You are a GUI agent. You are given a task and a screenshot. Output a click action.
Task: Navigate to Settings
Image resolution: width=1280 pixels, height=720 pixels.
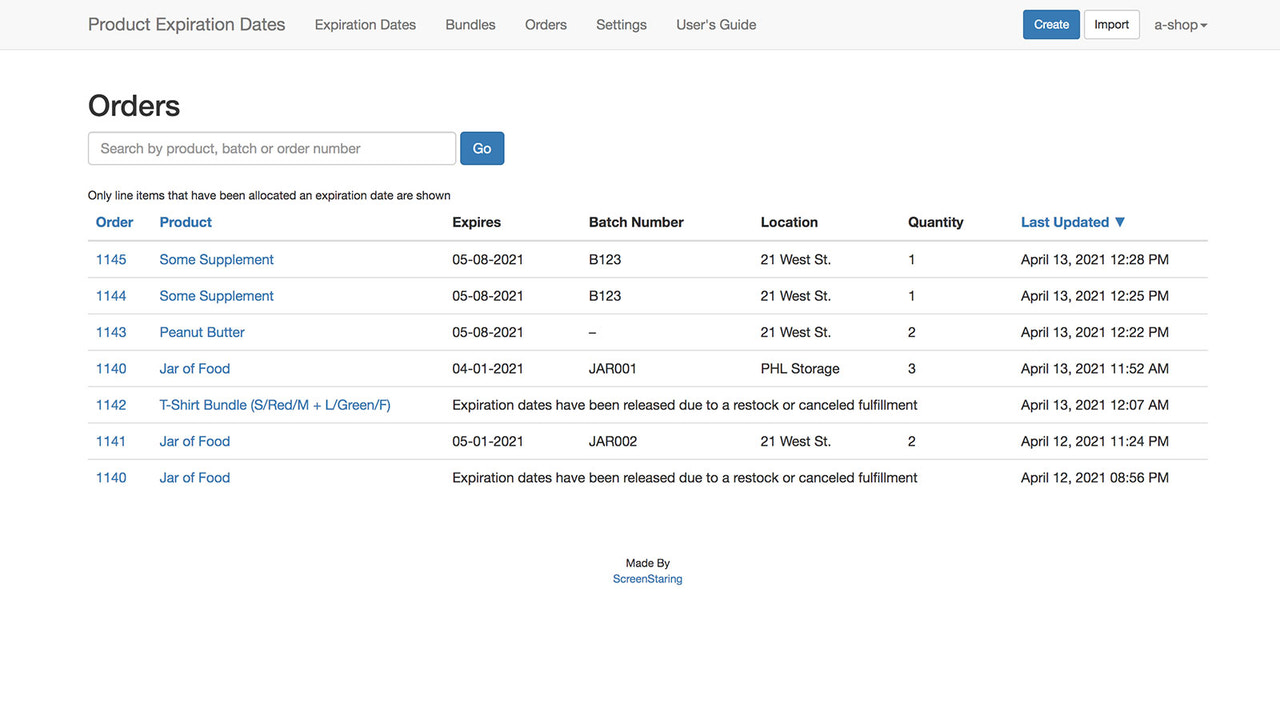621,24
